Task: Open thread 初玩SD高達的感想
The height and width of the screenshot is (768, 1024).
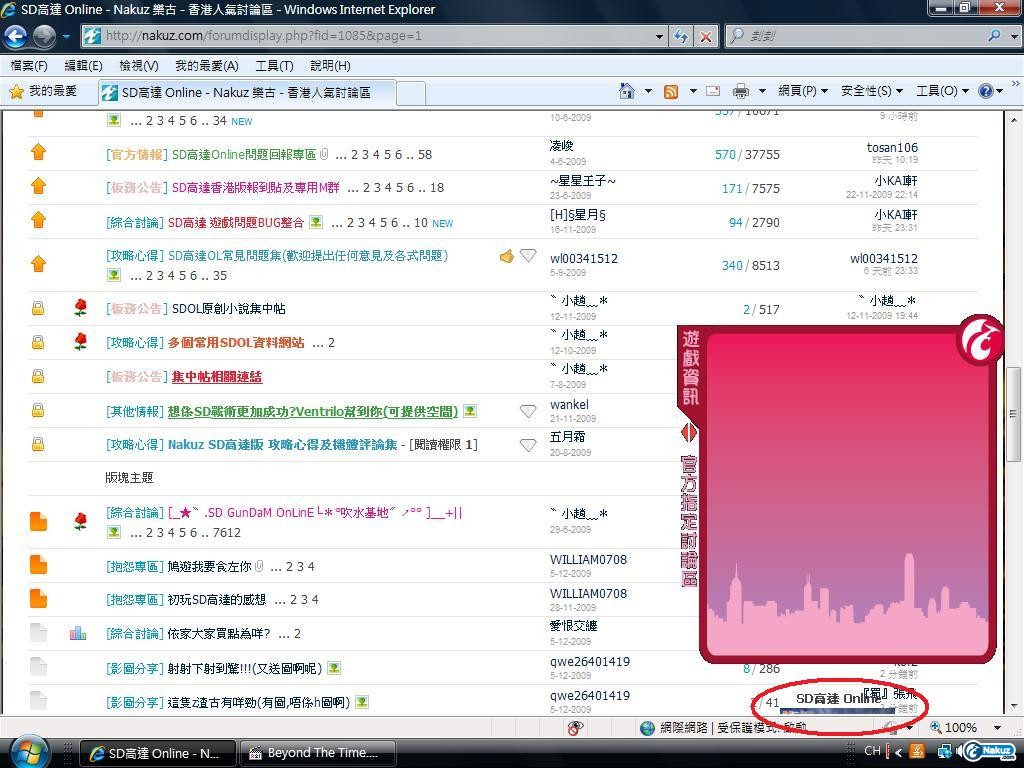Action: [x=217, y=600]
